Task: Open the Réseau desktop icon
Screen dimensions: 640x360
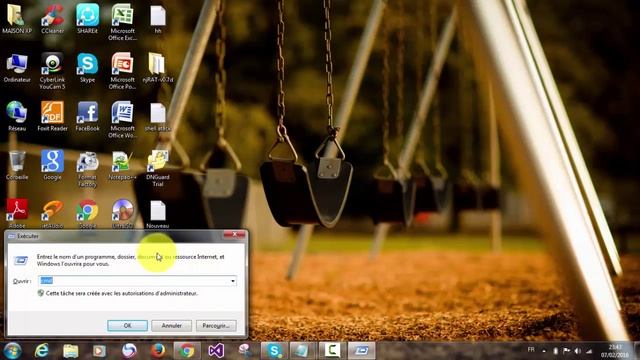Action: coord(17,116)
